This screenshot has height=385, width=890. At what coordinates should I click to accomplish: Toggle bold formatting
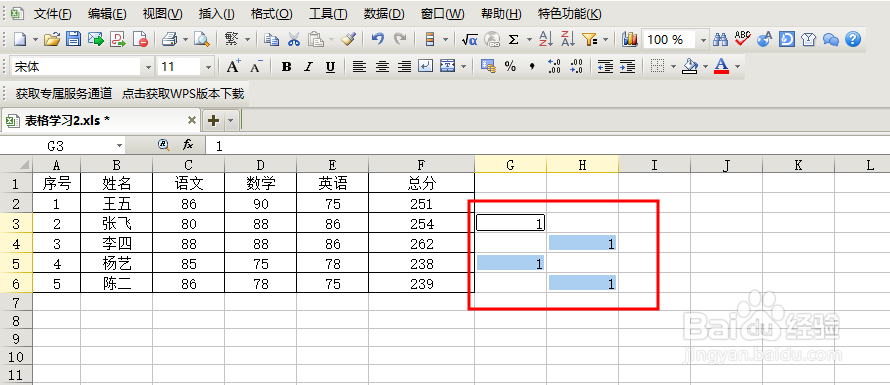pyautogui.click(x=287, y=67)
